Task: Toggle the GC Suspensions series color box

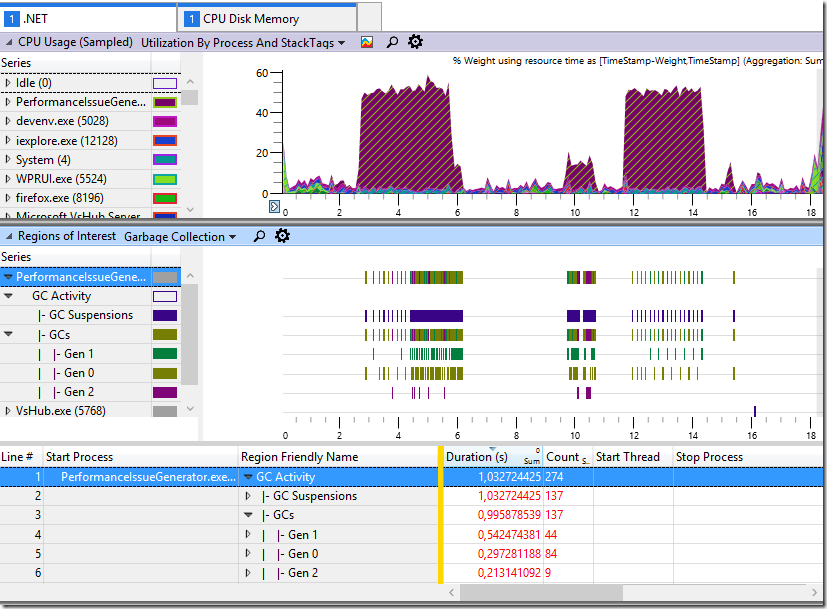Action: [165, 315]
